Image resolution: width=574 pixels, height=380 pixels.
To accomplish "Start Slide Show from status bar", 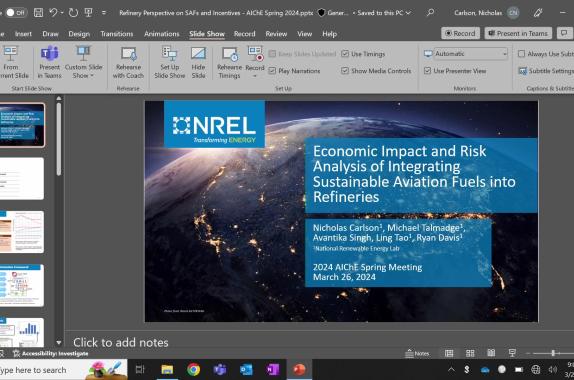I will click(x=512, y=353).
